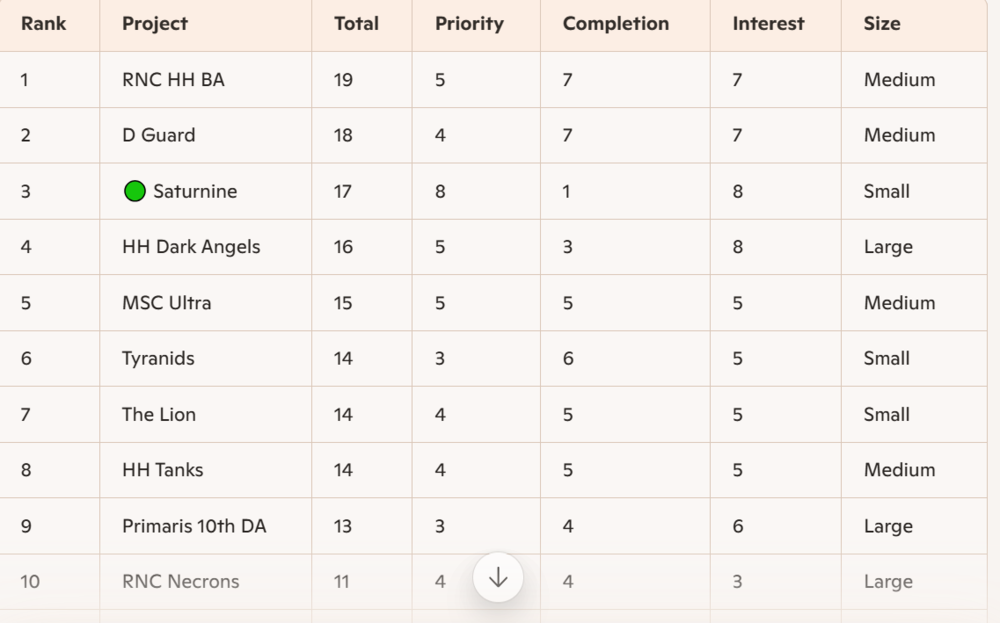Image resolution: width=1000 pixels, height=623 pixels.
Task: Click the Priority column header
Action: [469, 24]
